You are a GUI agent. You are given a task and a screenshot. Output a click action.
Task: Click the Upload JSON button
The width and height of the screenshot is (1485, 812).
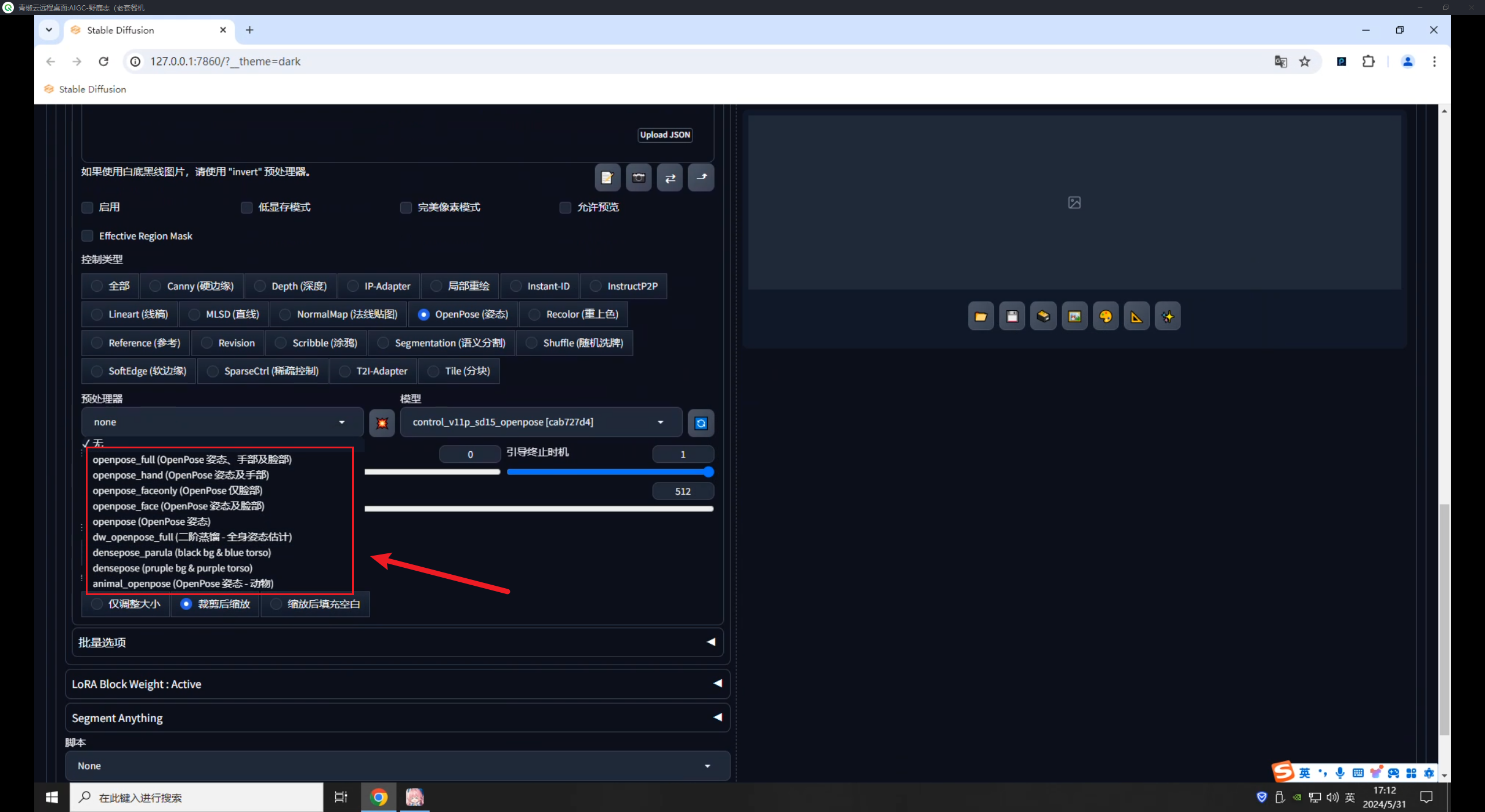pyautogui.click(x=665, y=135)
